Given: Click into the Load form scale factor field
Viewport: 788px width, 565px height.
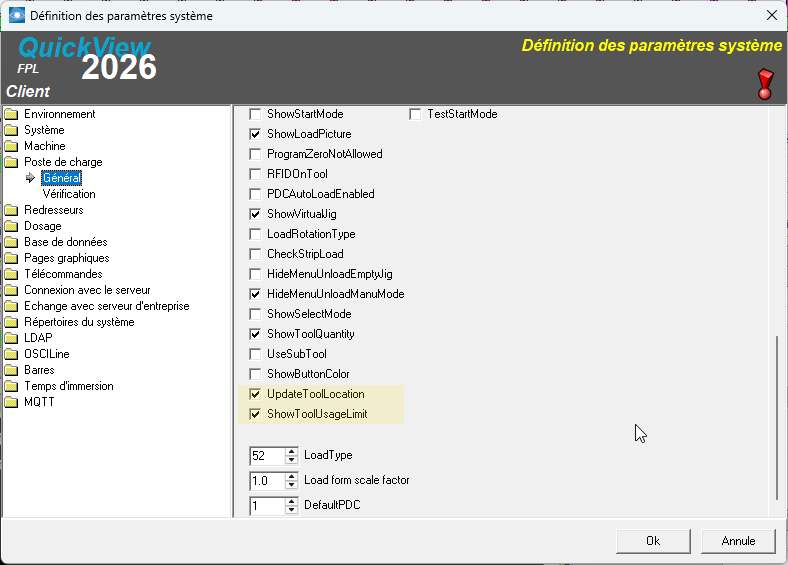Looking at the screenshot, I should click(x=267, y=481).
